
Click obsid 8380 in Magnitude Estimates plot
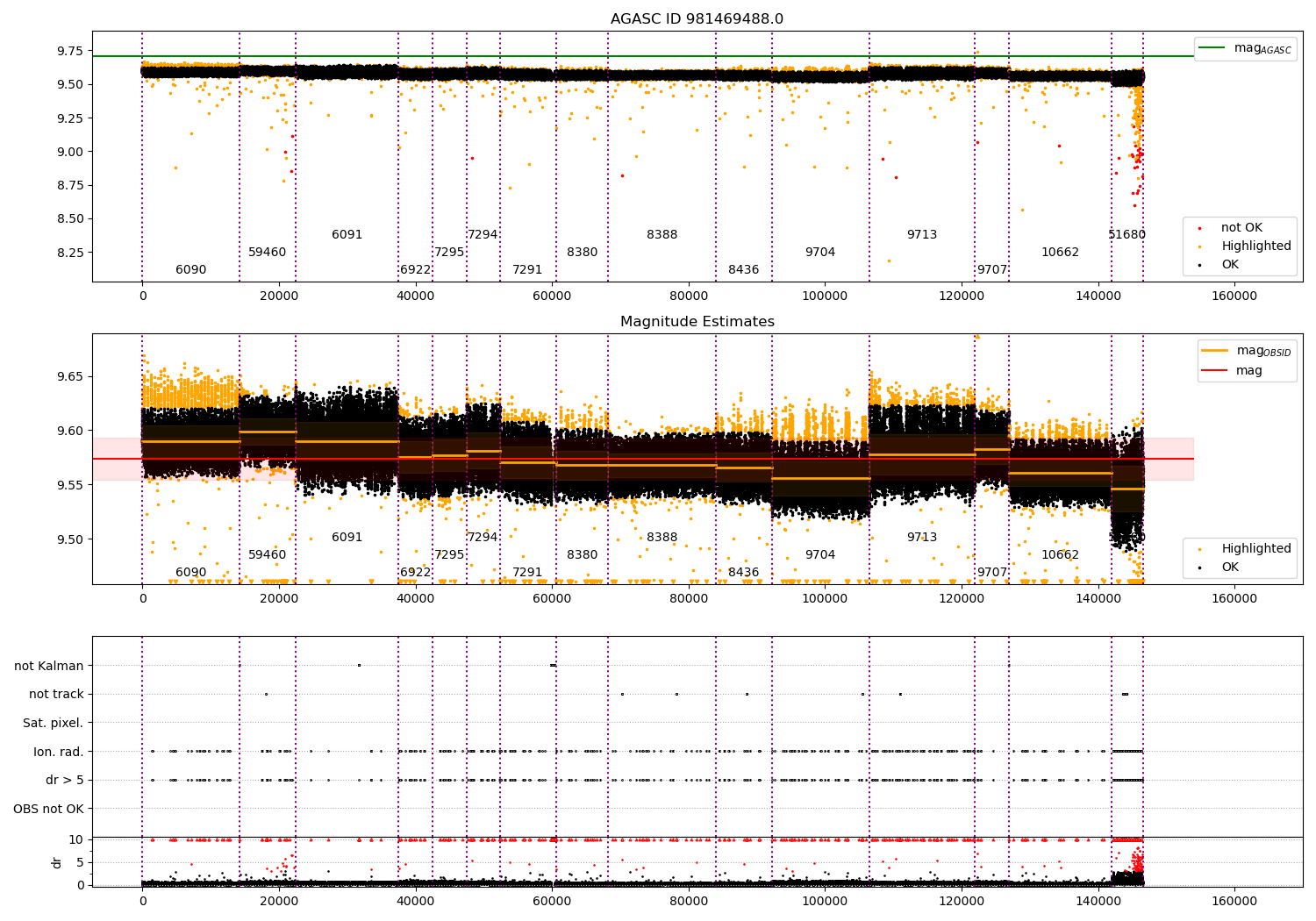(583, 555)
